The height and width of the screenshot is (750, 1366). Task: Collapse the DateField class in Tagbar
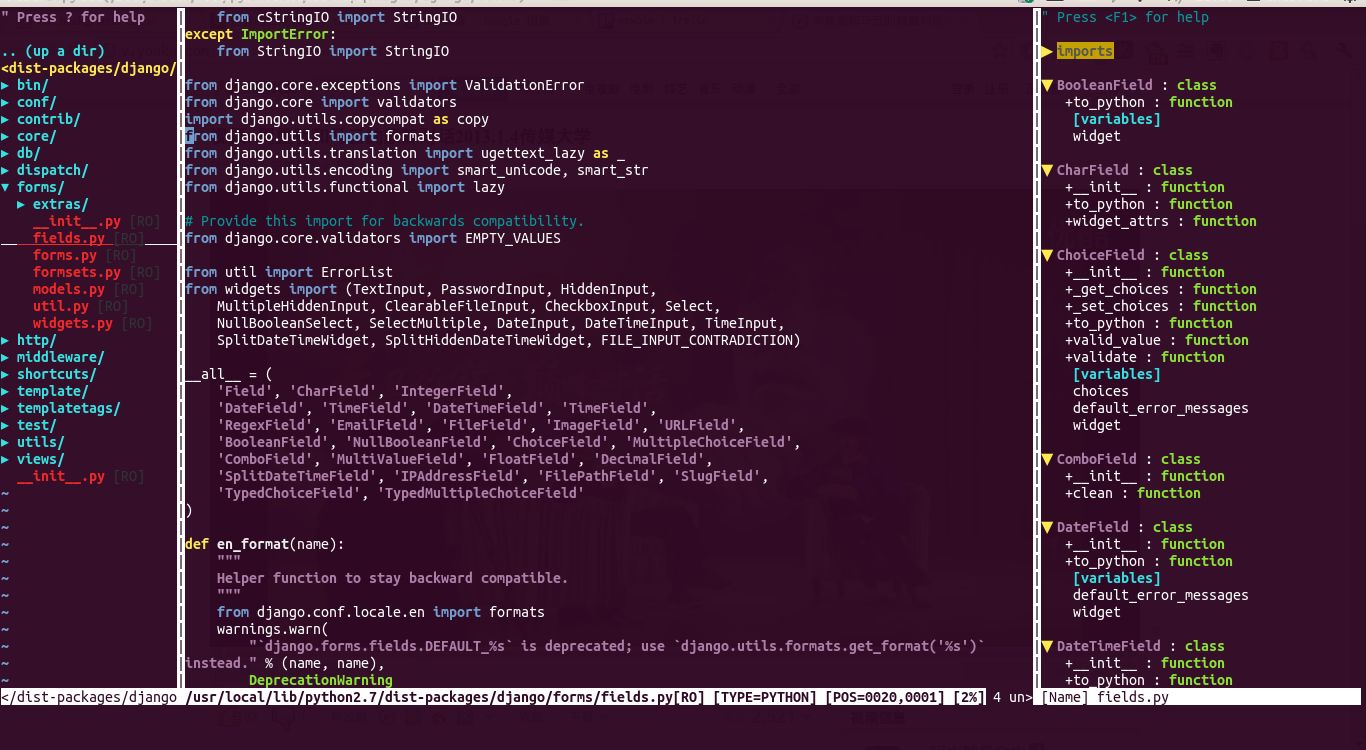click(x=1047, y=528)
